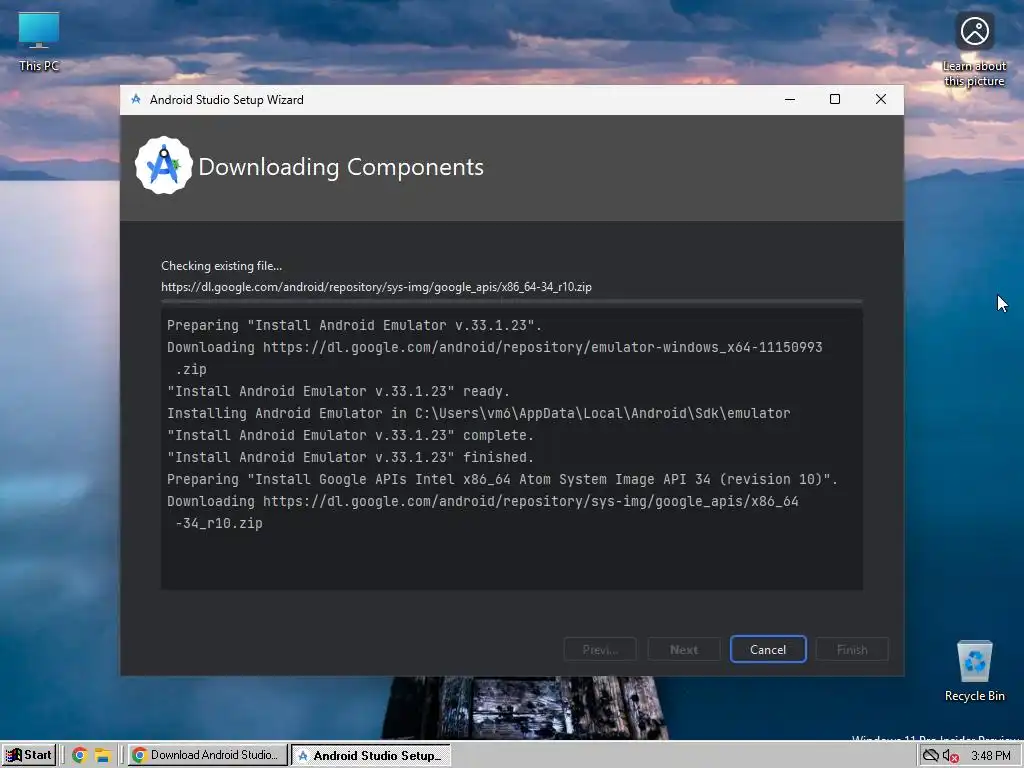The width and height of the screenshot is (1024, 768).
Task: Click 'Preparing Install Google APIs Intel' log line
Action: pos(502,479)
